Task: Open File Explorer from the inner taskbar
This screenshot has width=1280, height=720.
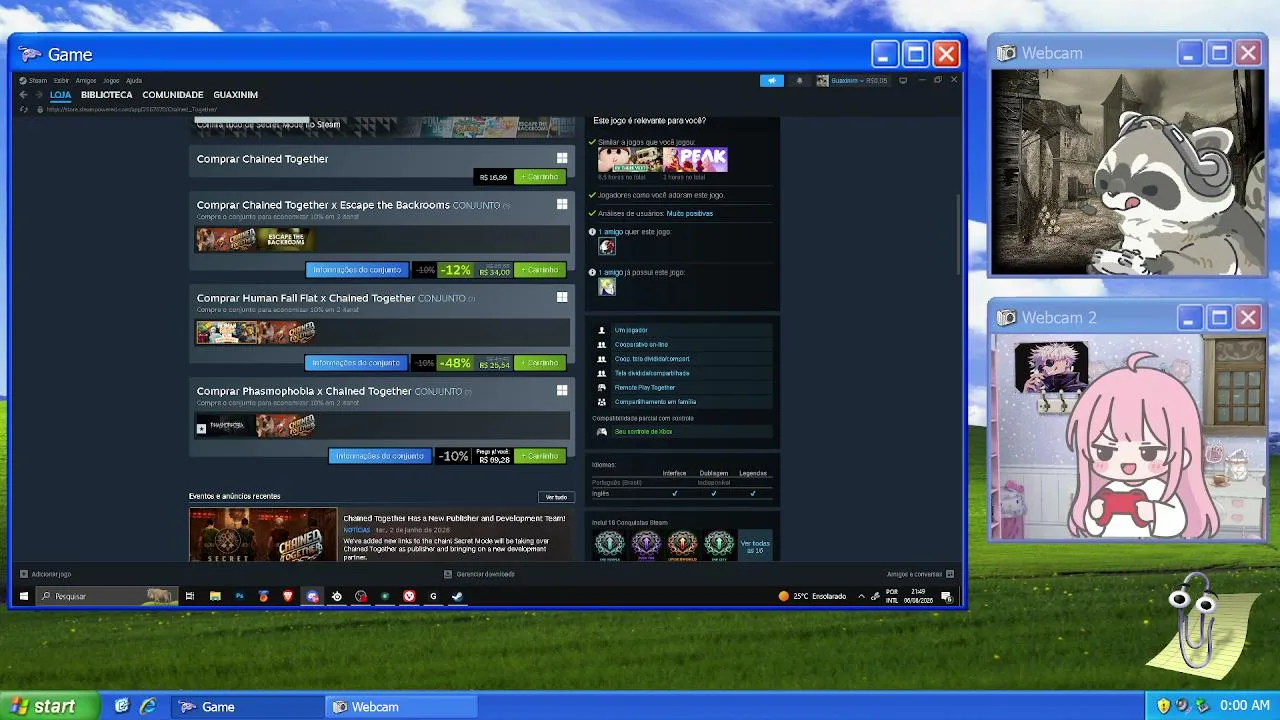Action: tap(215, 596)
